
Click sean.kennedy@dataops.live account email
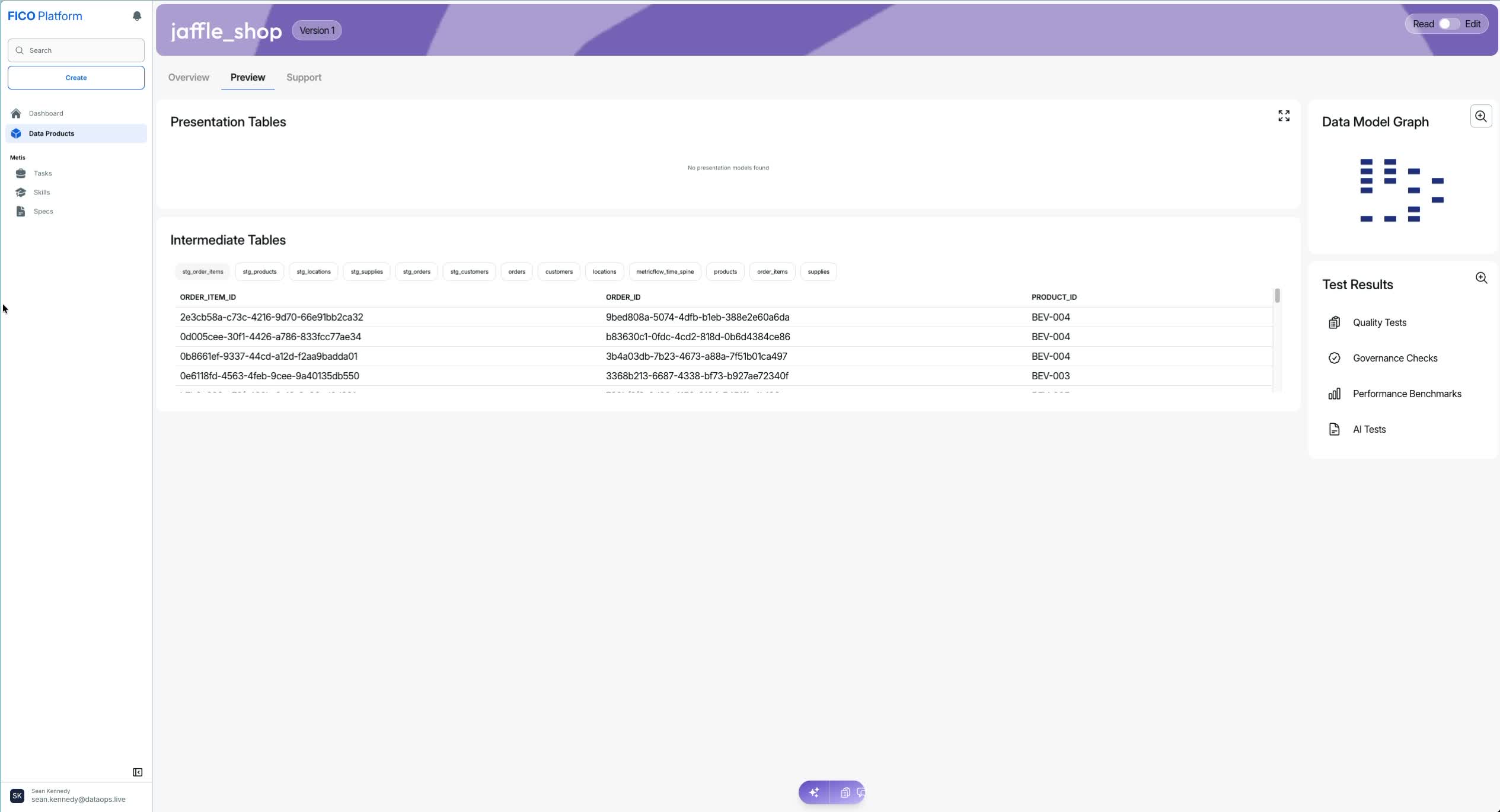click(78, 800)
